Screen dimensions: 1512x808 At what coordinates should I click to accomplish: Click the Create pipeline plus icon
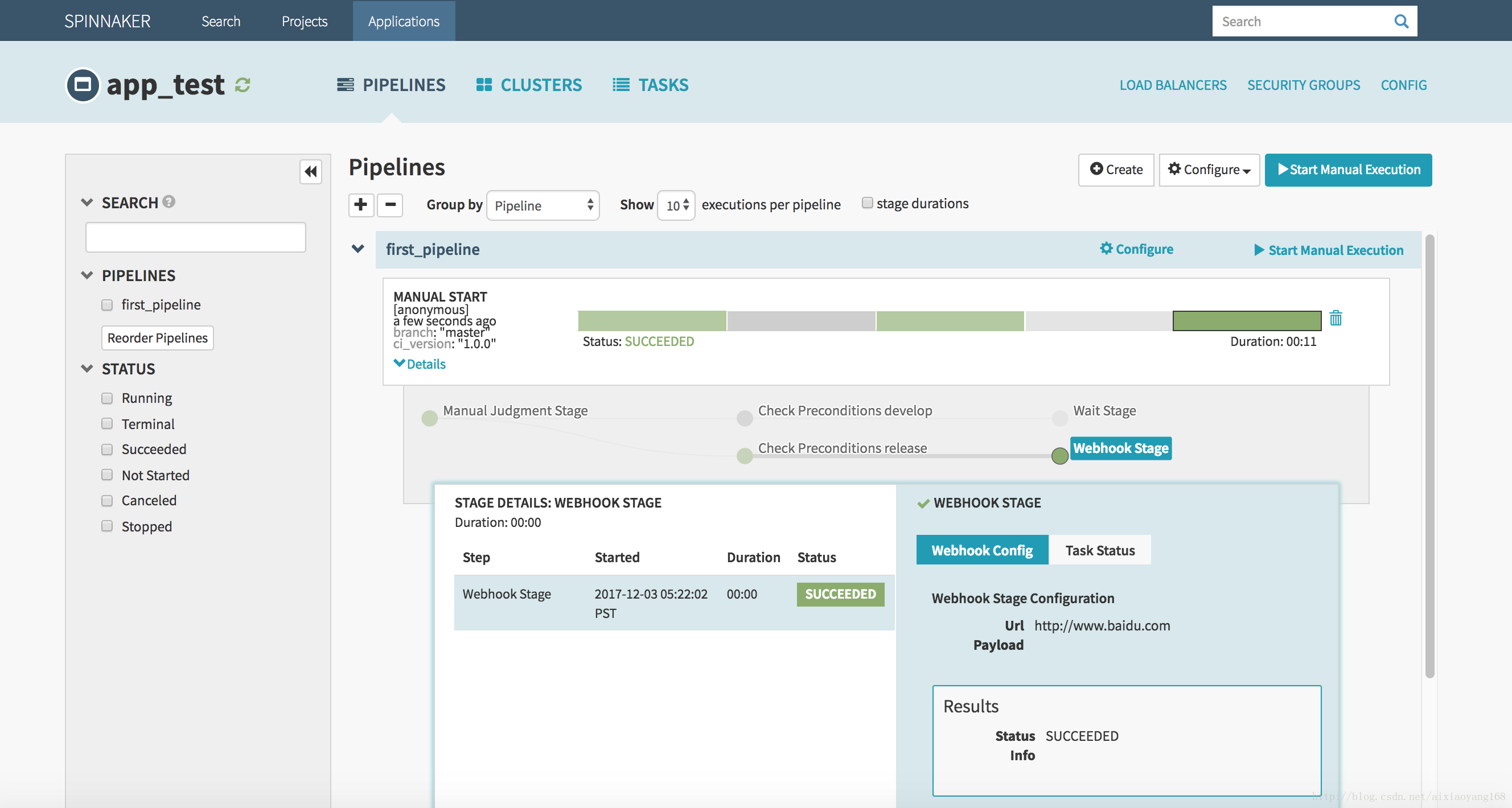pyautogui.click(x=361, y=204)
